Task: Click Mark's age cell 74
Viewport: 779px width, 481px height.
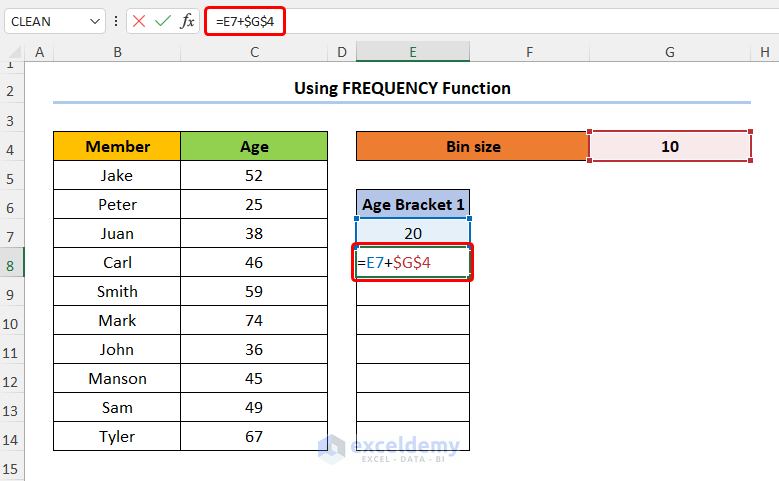Action: click(254, 321)
